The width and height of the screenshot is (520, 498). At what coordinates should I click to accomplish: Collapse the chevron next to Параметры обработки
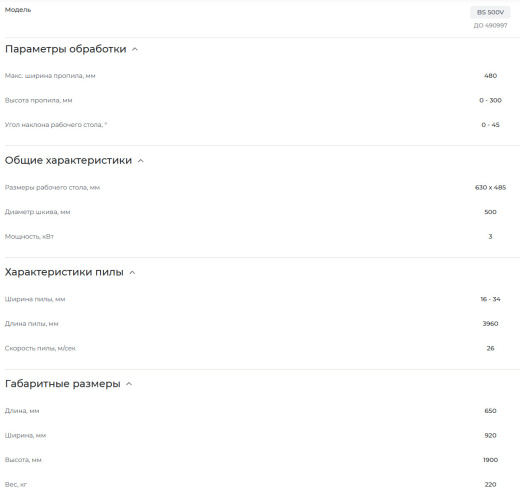135,49
